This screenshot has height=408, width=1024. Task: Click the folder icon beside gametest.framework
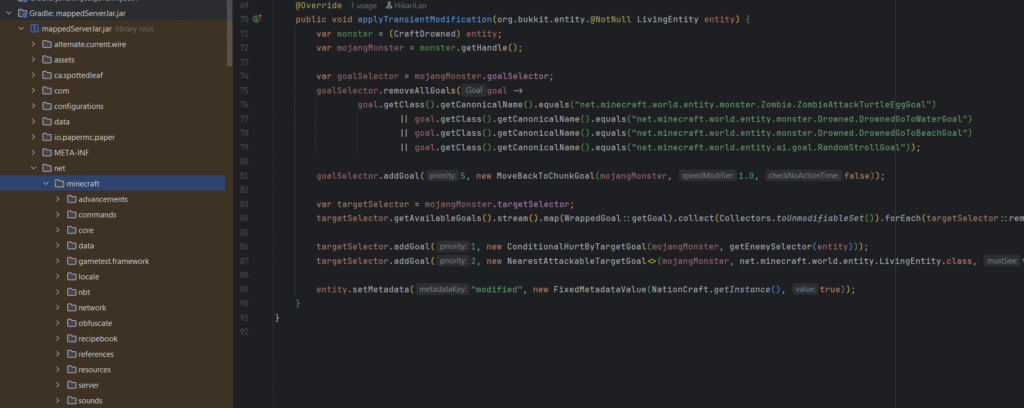click(71, 261)
